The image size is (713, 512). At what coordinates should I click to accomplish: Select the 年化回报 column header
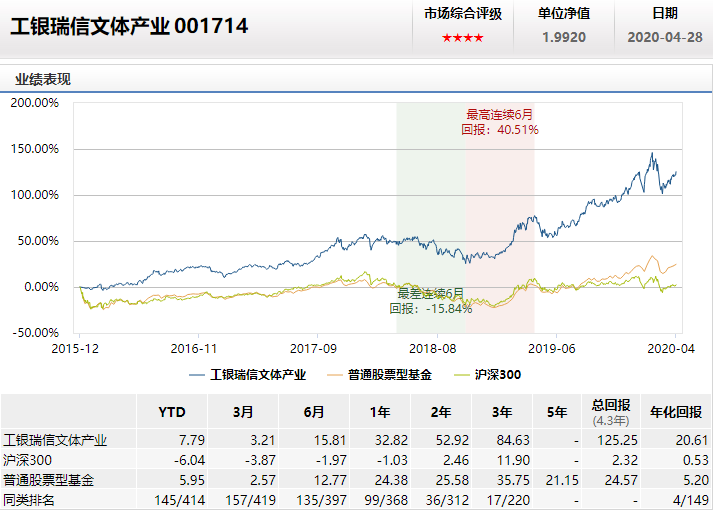pyautogui.click(x=676, y=412)
